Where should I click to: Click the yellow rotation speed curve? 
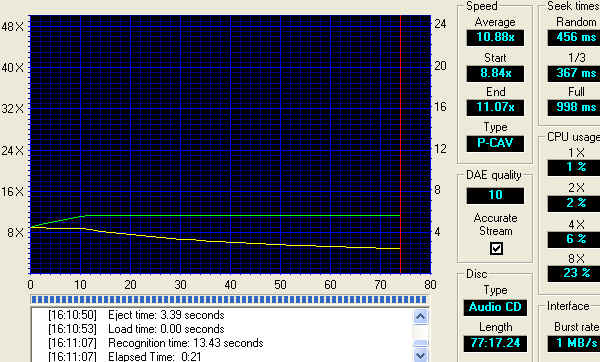pos(214,240)
